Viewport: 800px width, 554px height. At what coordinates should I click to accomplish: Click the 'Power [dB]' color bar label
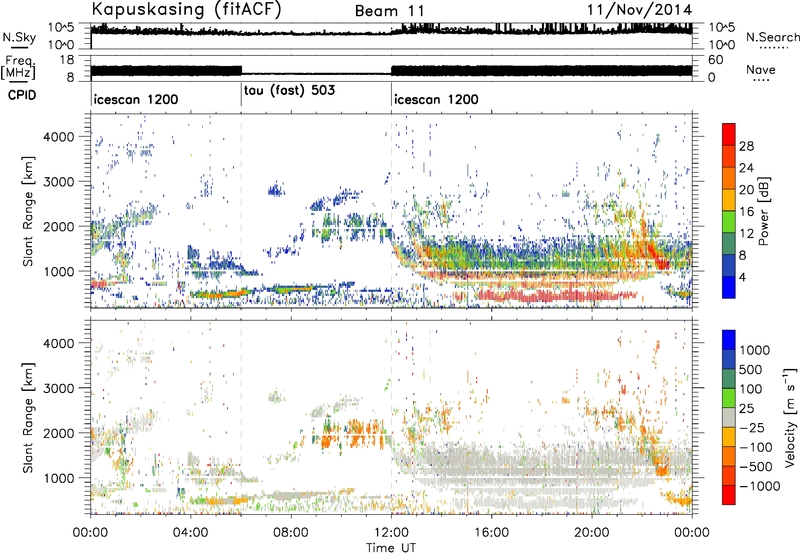click(763, 211)
